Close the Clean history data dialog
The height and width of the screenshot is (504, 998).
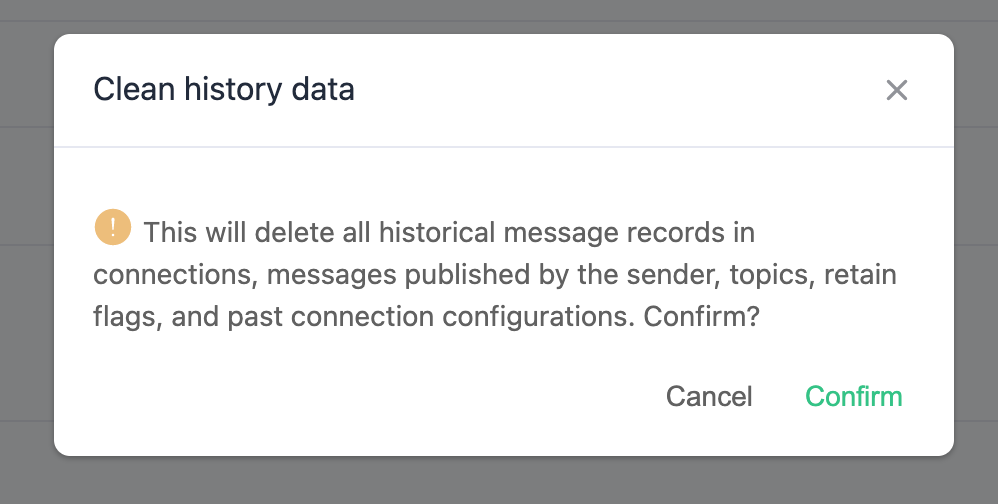pyautogui.click(x=896, y=91)
